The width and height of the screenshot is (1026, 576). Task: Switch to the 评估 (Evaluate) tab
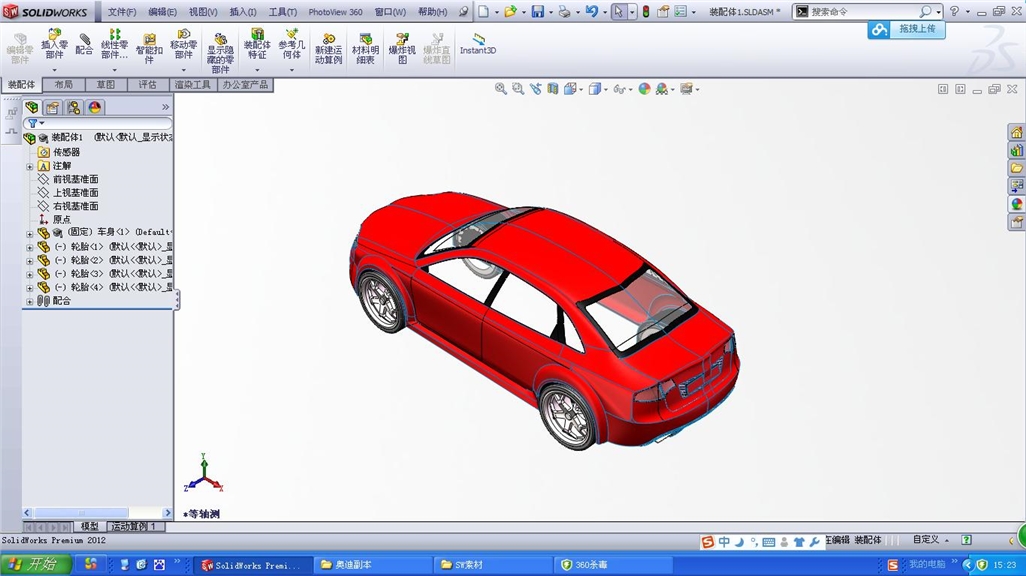147,85
